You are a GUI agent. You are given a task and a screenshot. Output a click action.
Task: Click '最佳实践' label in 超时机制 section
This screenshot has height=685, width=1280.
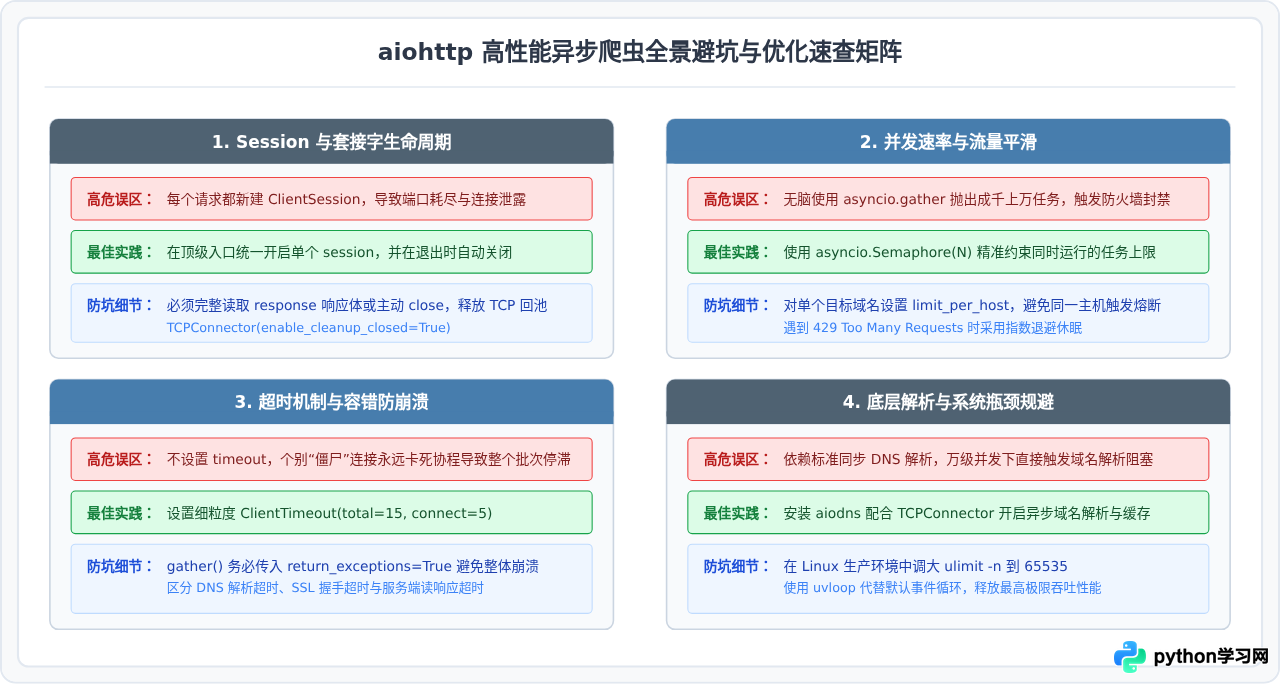pyautogui.click(x=120, y=512)
